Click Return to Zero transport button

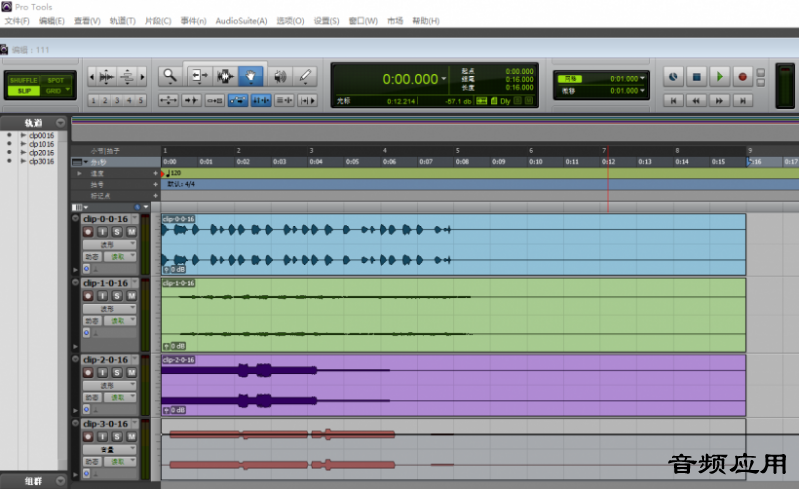click(673, 100)
